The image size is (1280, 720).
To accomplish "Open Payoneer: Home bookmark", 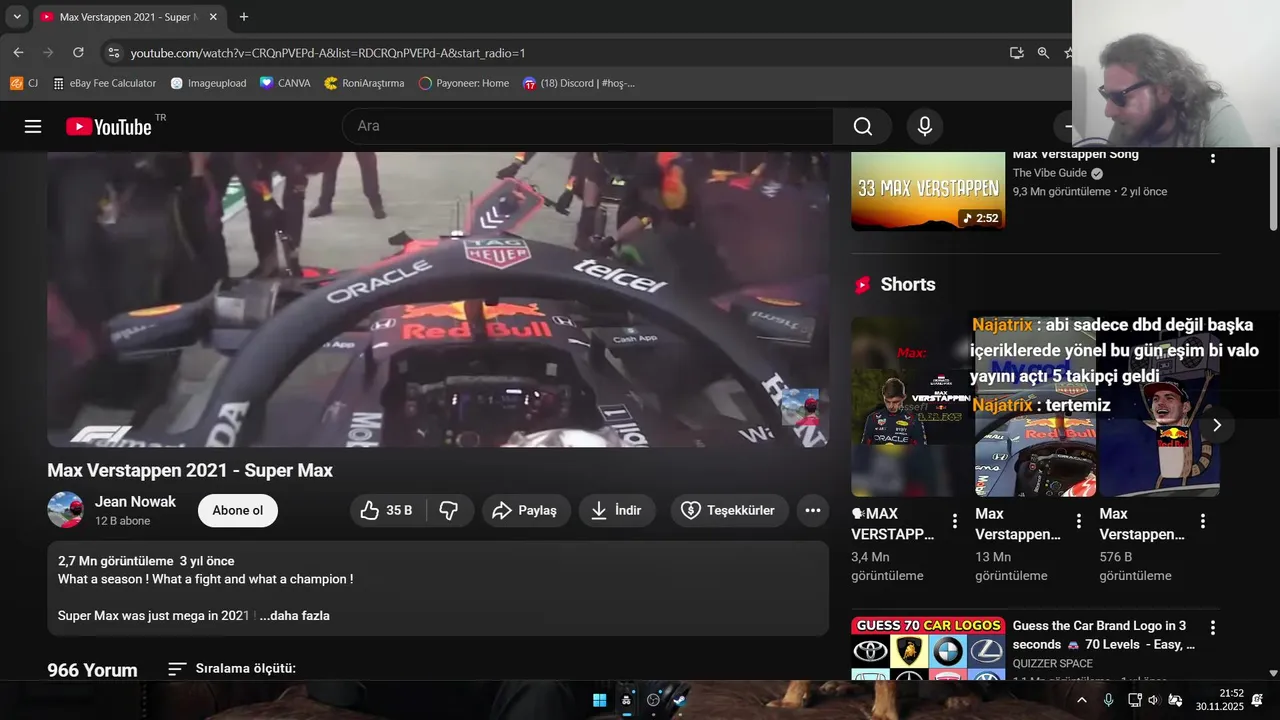I will coord(463,83).
